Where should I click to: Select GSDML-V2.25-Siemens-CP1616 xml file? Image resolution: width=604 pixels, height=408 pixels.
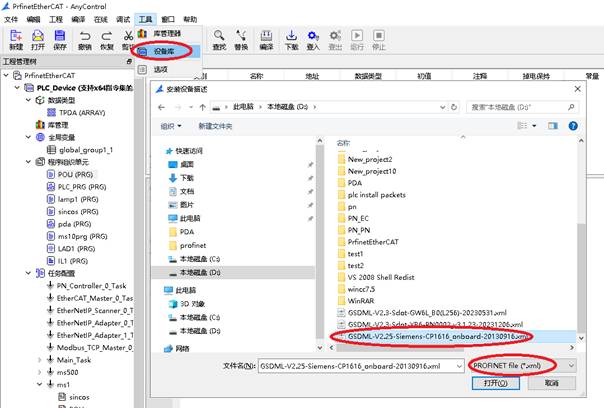[x=438, y=337]
